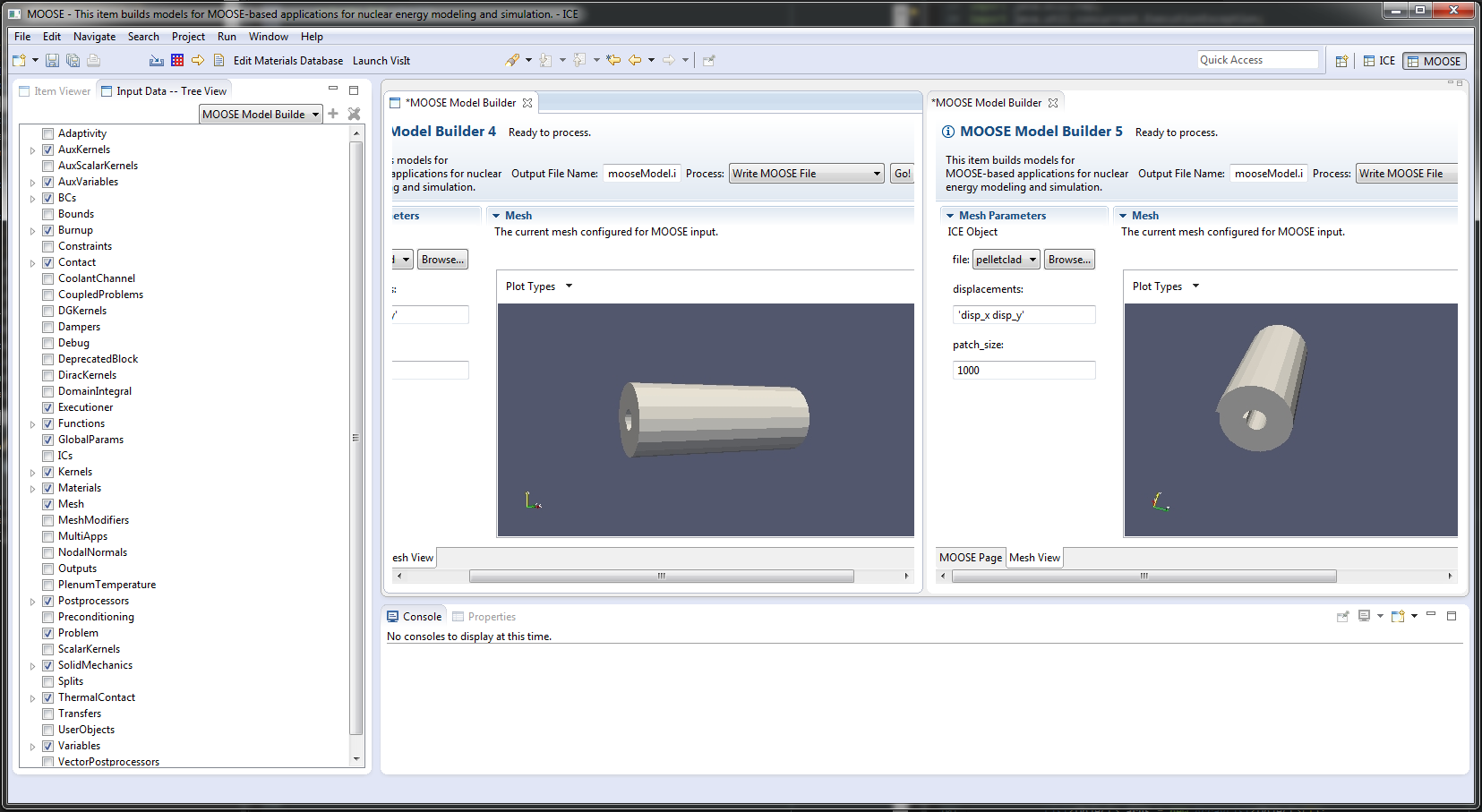1482x812 pixels.
Task: Open the File menu
Action: point(22,37)
